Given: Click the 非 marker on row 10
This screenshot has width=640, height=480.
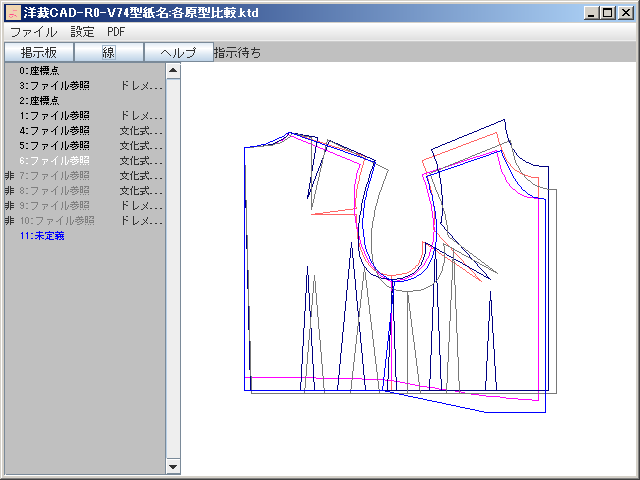Looking at the screenshot, I should coord(9,221).
